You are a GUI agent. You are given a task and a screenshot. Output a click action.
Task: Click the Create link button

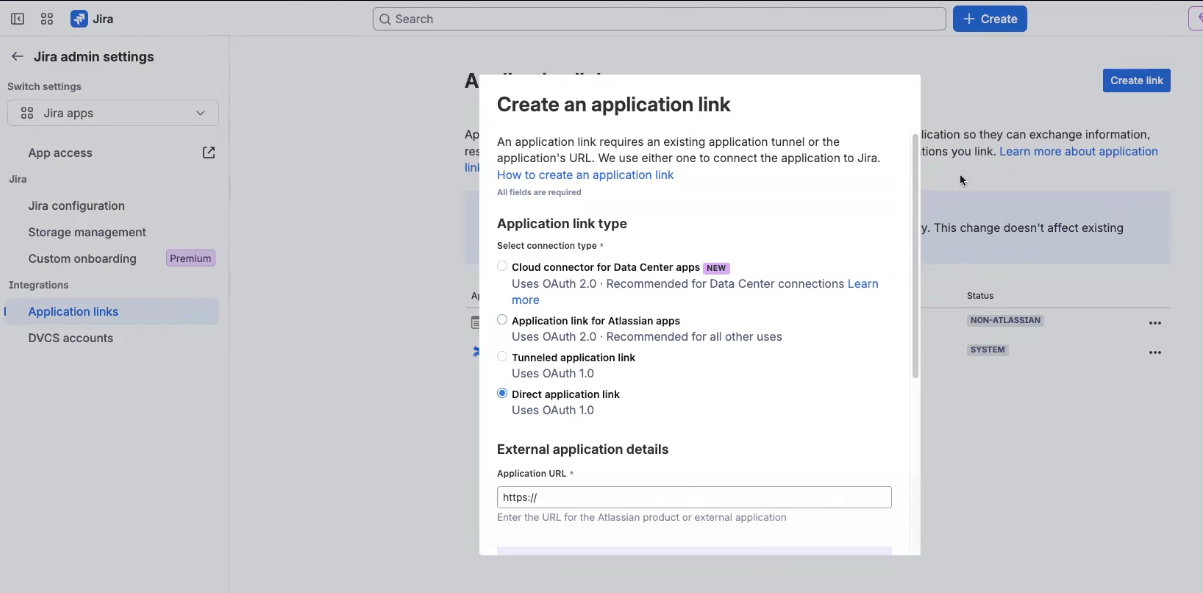click(1137, 80)
